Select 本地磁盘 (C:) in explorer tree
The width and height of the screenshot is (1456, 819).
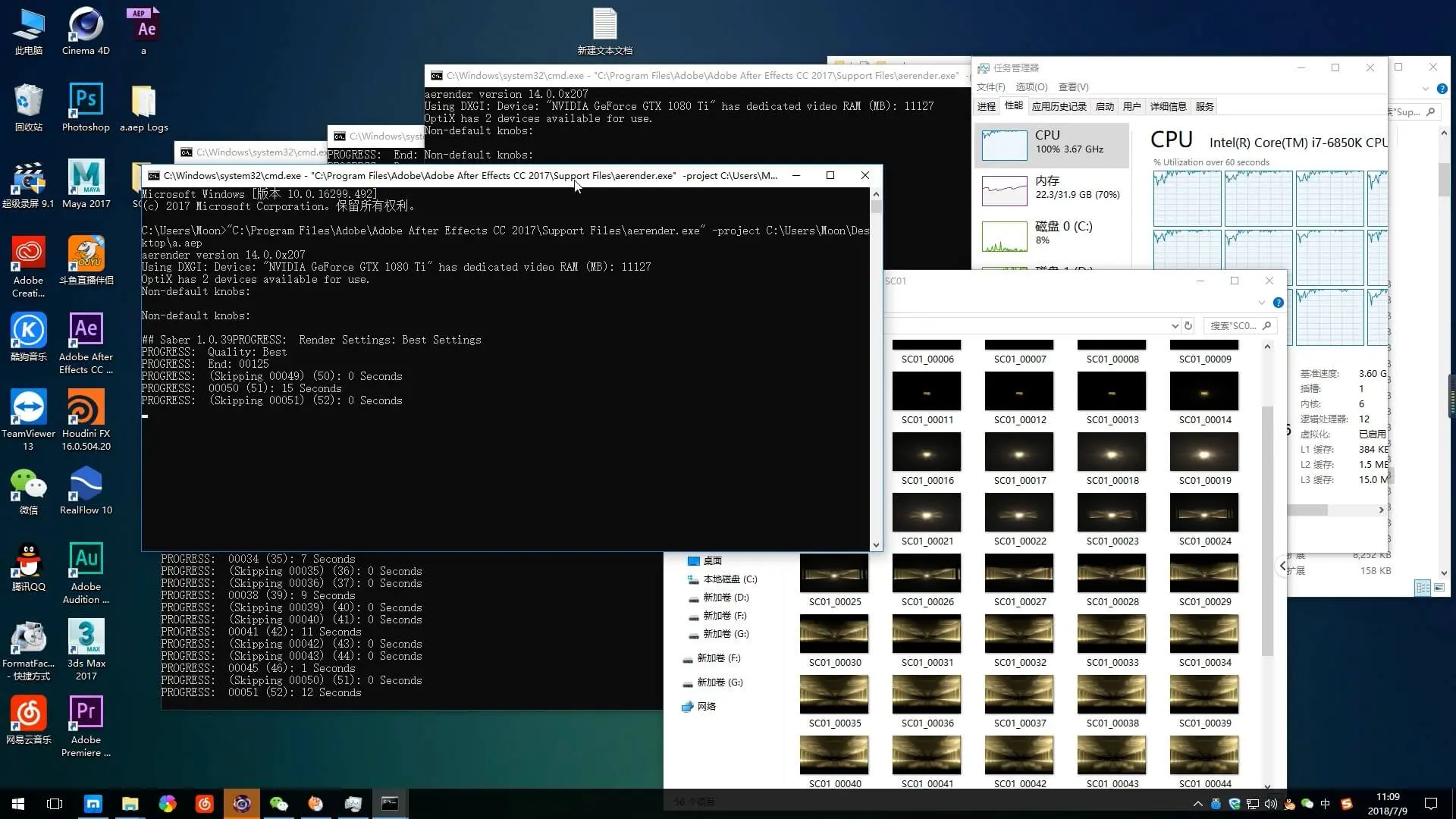722,579
